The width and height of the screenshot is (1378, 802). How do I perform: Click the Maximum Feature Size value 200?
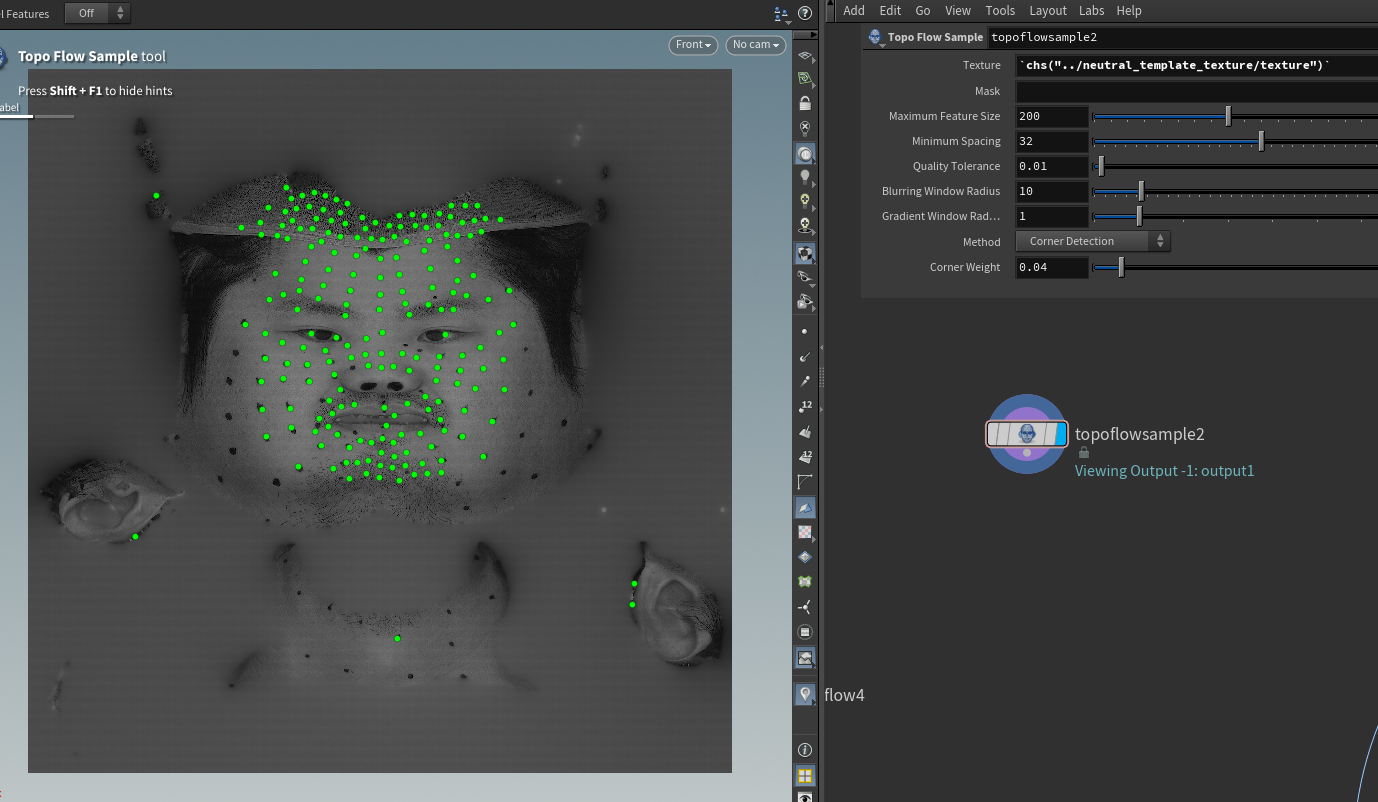tap(1052, 116)
